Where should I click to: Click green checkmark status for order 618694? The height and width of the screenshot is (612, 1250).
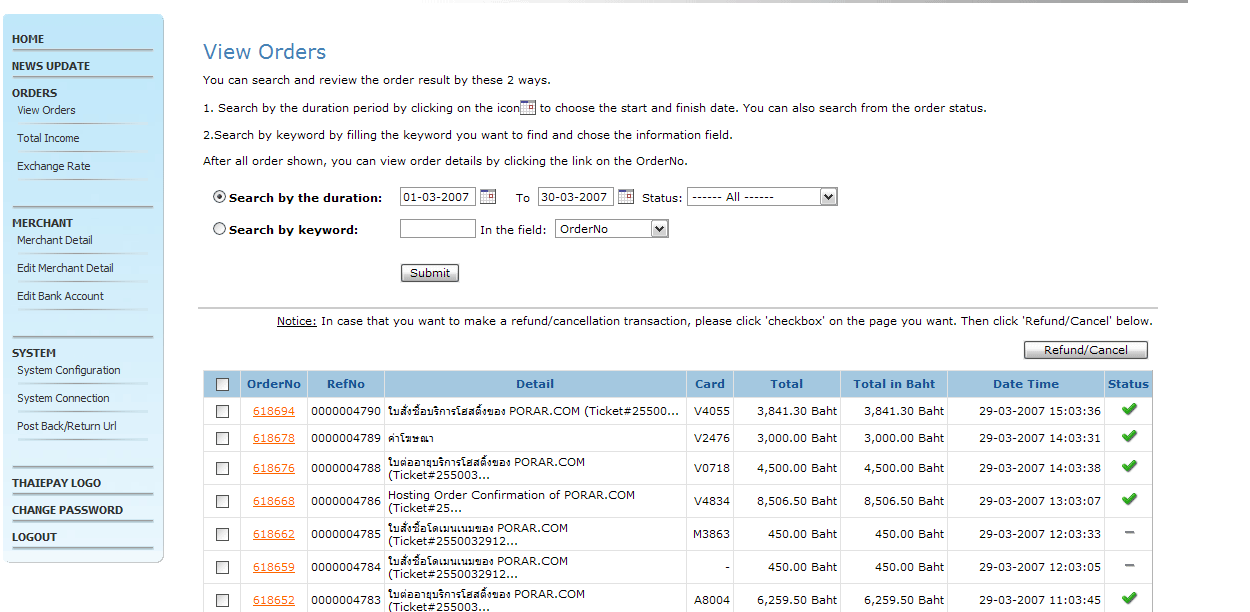click(1129, 409)
